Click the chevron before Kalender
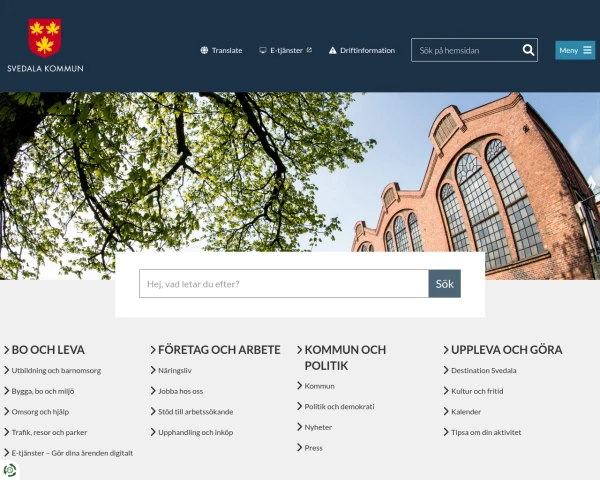The height and width of the screenshot is (480, 600). pyautogui.click(x=446, y=411)
